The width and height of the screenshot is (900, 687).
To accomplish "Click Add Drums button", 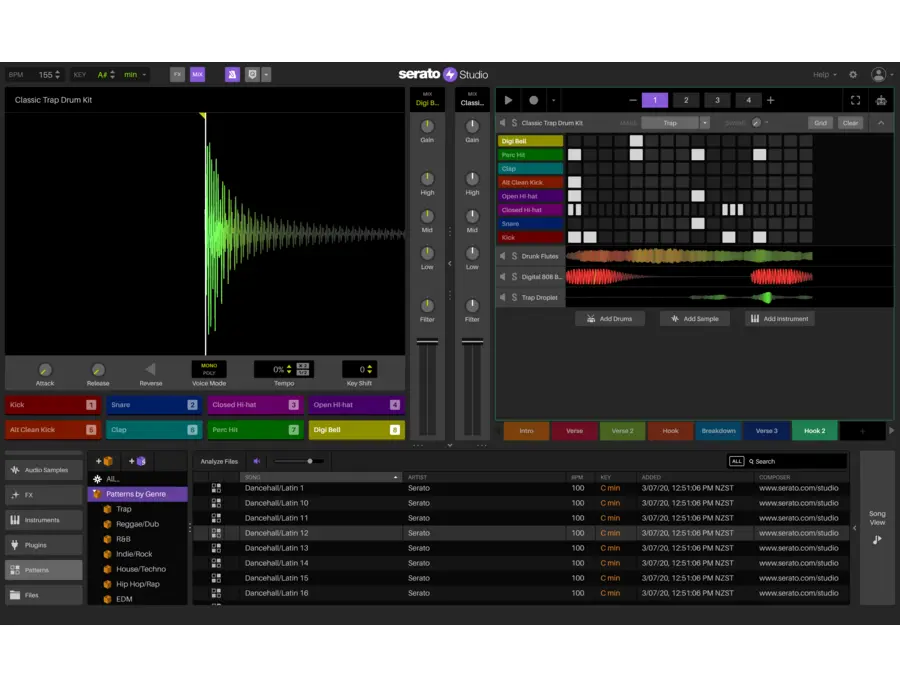I will (610, 319).
